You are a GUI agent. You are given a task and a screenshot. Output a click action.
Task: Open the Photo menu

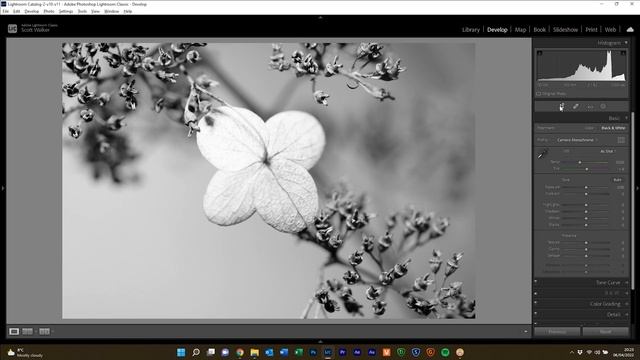point(49,11)
